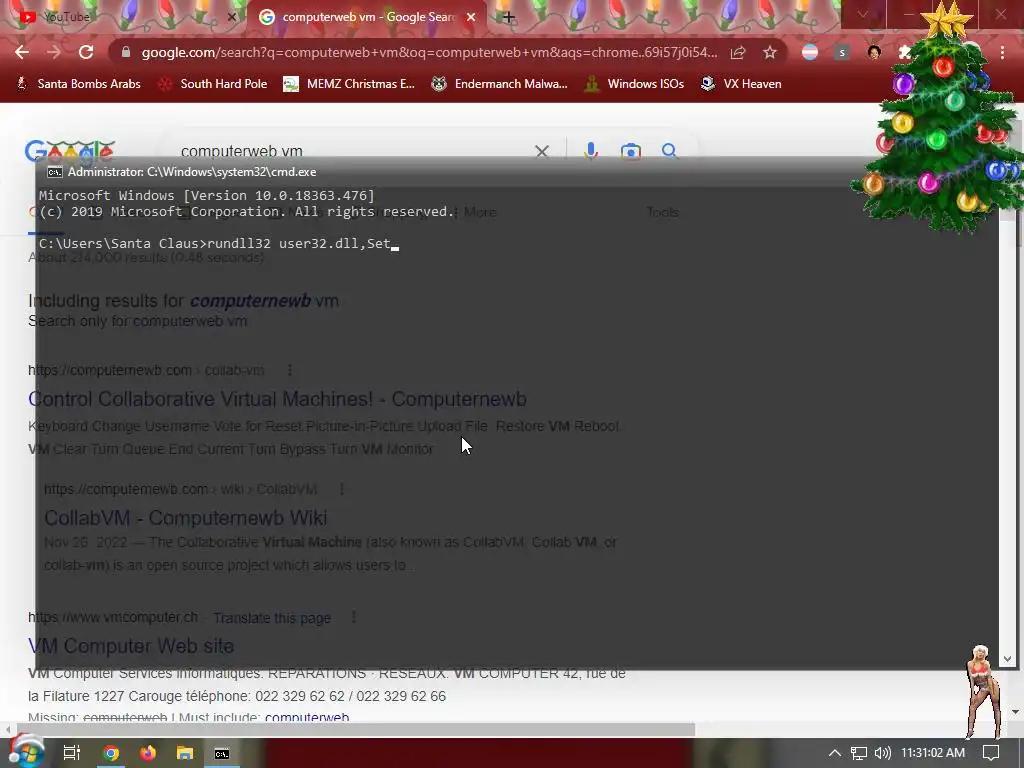Submit search with magnifier icon
Image resolution: width=1024 pixels, height=768 pixels.
pos(669,151)
